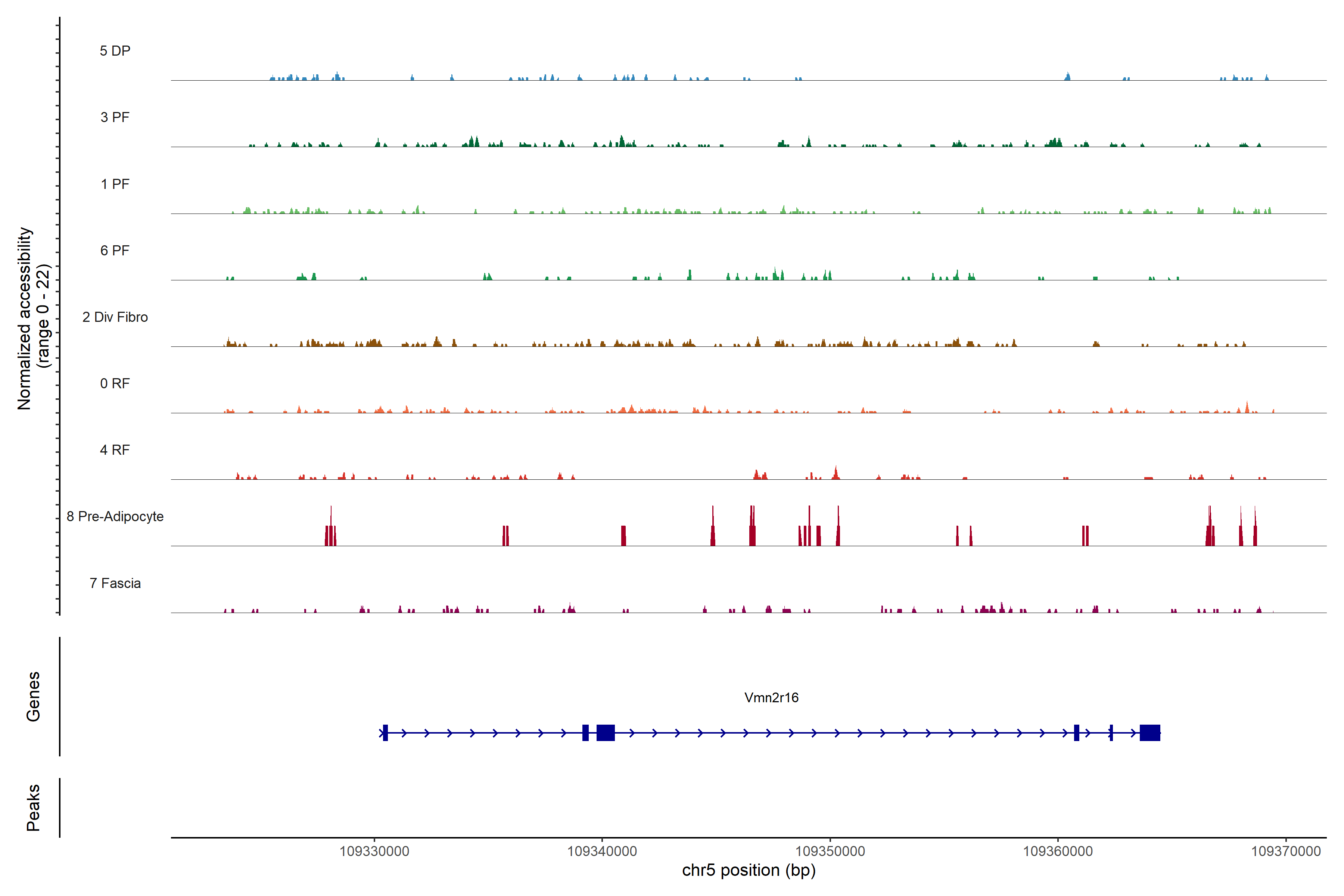Click the largest Vmn2r16 exon block at right end
This screenshot has width=1344, height=896.
[1150, 732]
